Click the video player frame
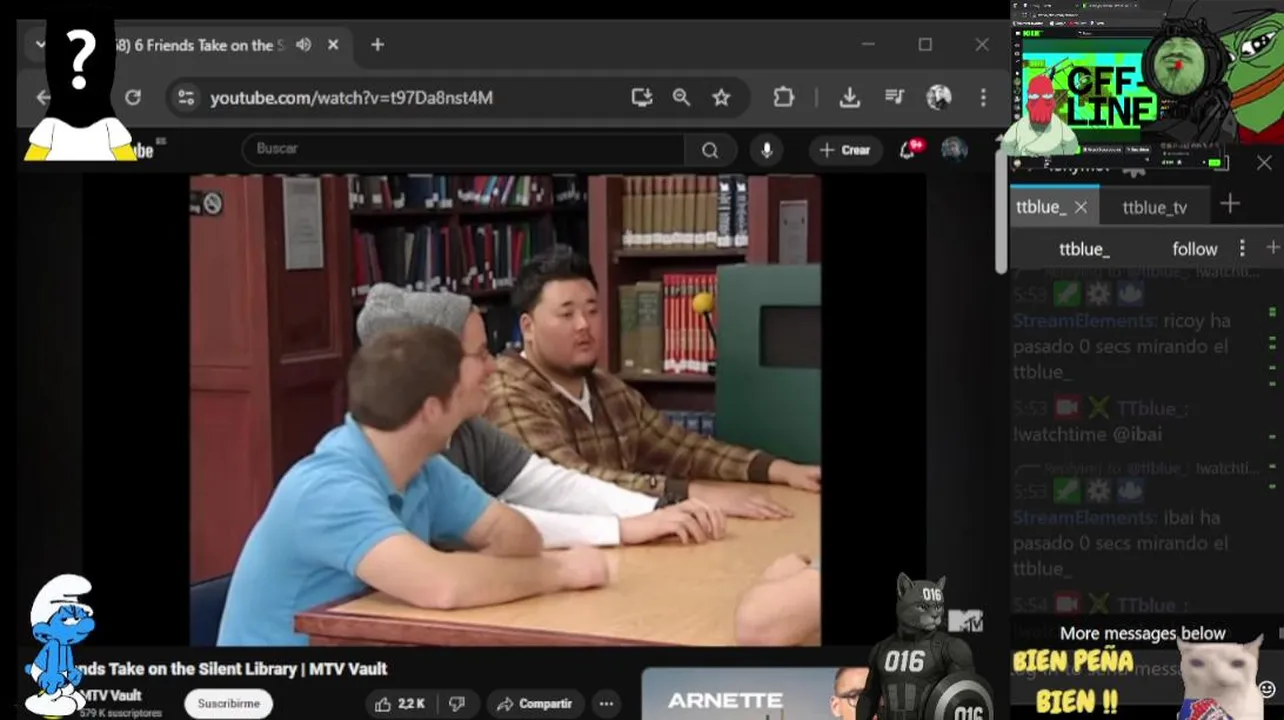This screenshot has width=1284, height=720. pos(505,410)
